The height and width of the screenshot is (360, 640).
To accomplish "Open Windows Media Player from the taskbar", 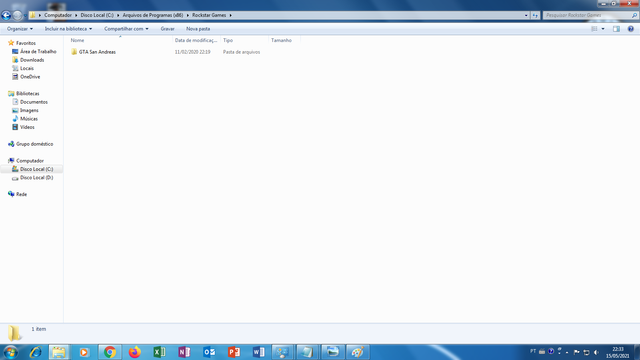I will [x=84, y=352].
